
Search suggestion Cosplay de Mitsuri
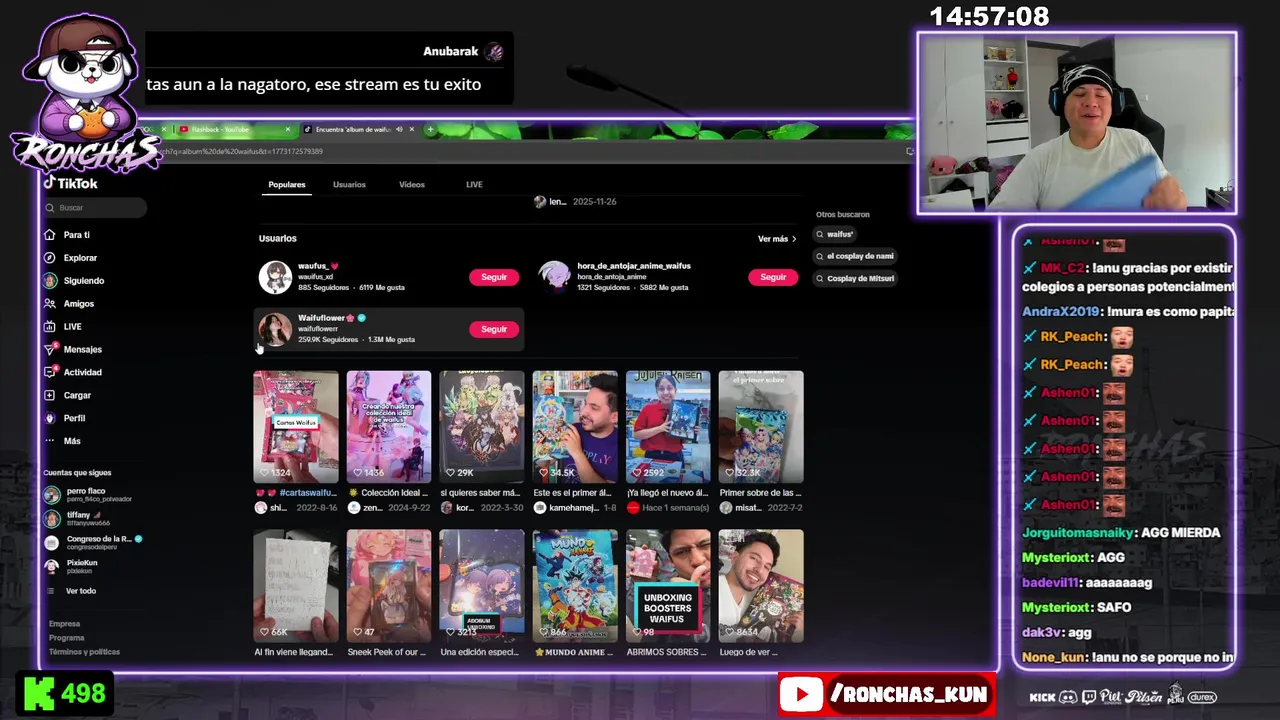[x=855, y=278]
